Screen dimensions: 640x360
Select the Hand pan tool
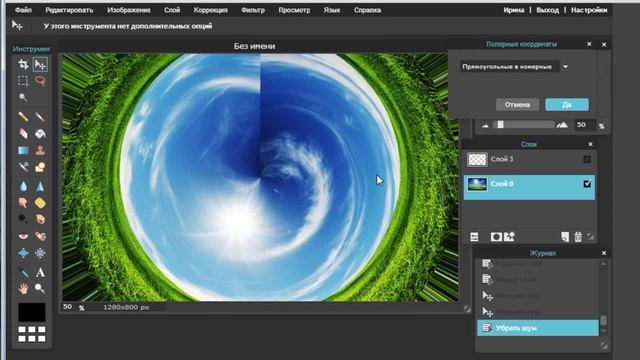[23, 289]
